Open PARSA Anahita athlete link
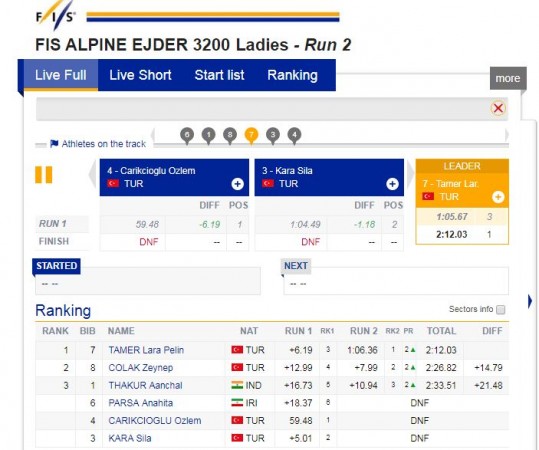 coord(141,403)
